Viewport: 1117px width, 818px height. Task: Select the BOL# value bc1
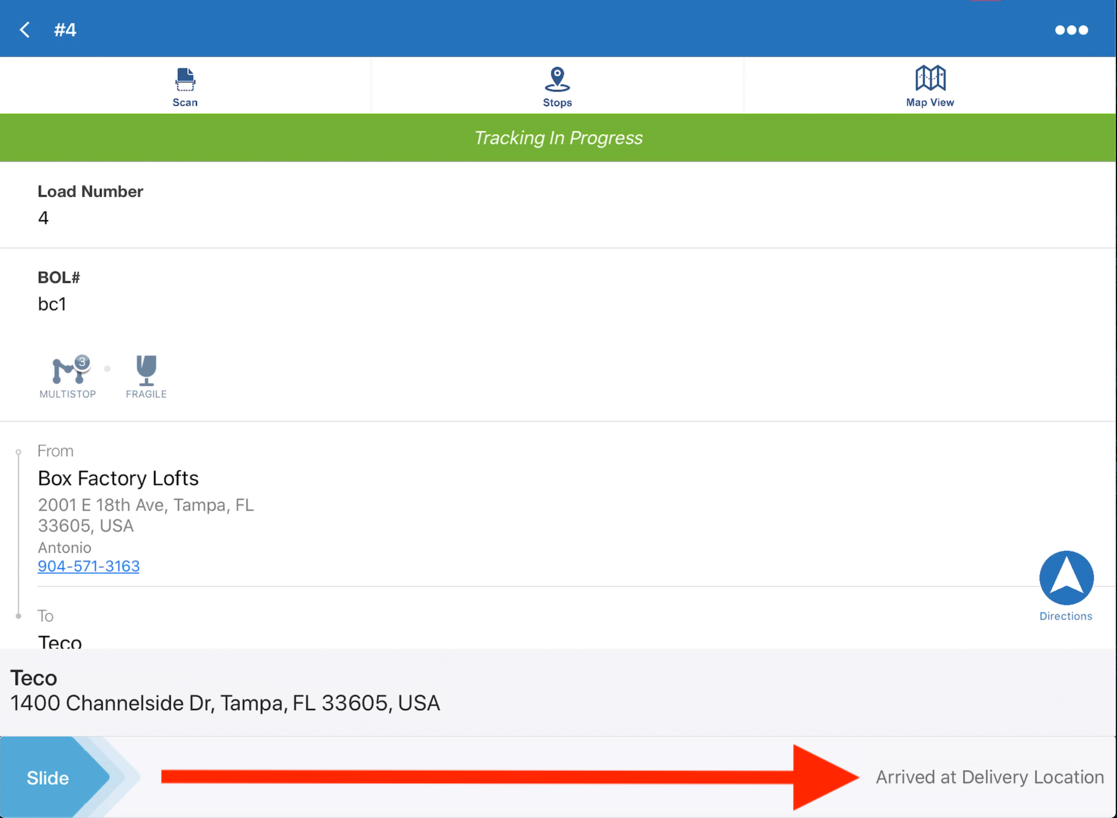52,304
